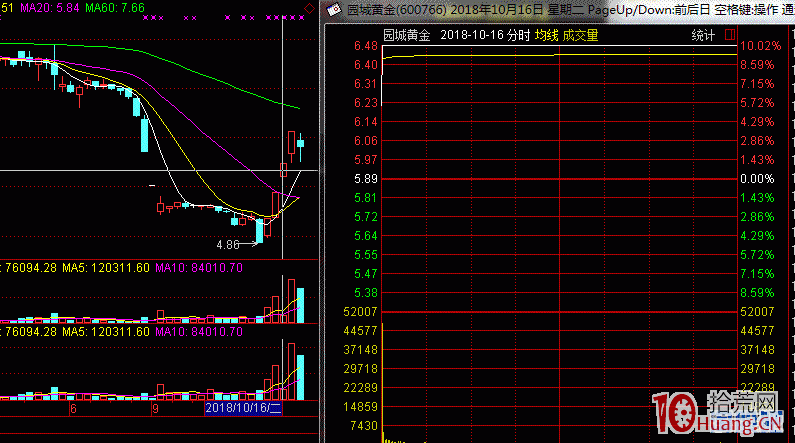The width and height of the screenshot is (795, 443).
Task: Click the 6.23 price axis label
Action: [366, 103]
